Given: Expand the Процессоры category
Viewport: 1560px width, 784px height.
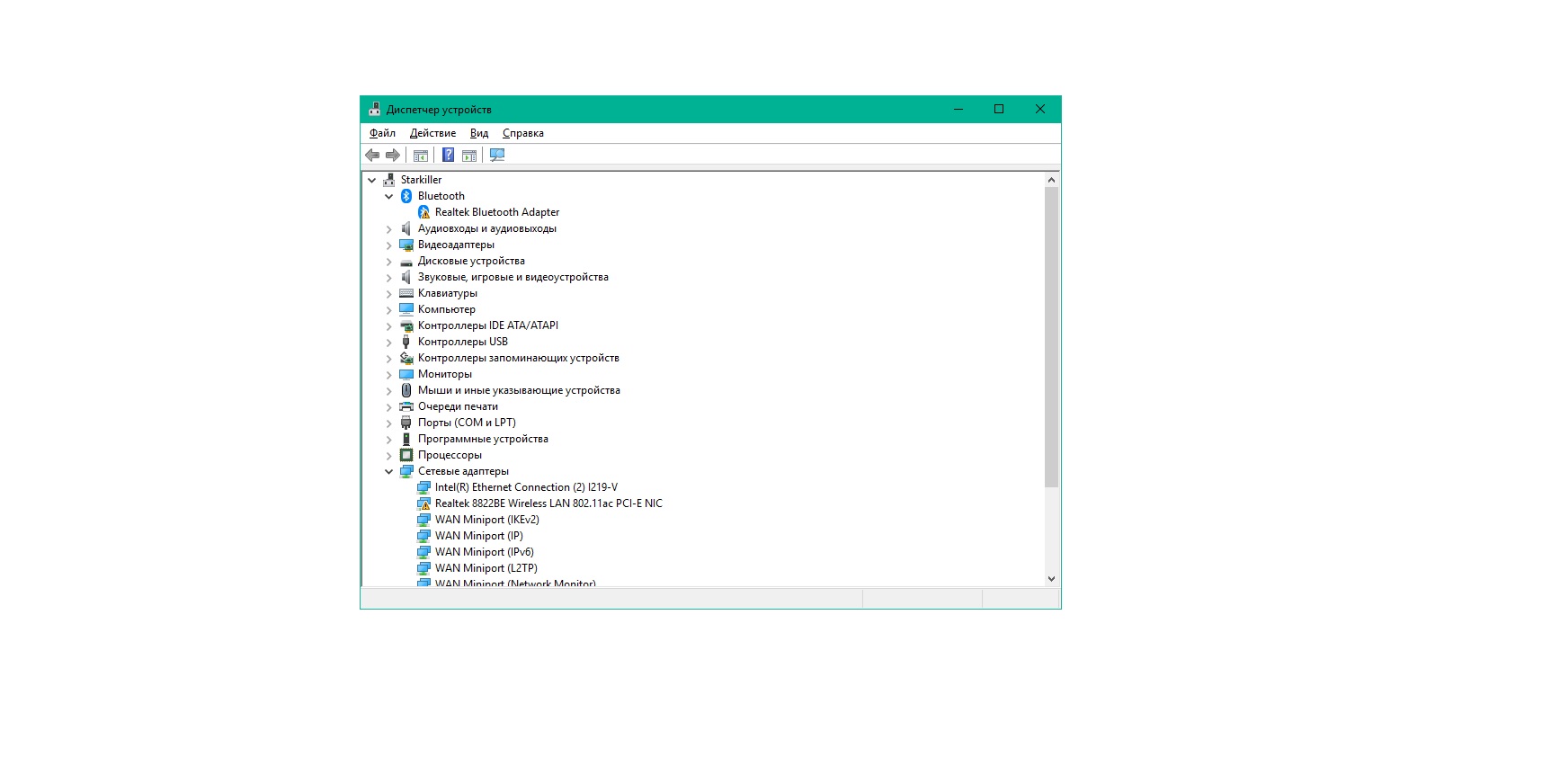Looking at the screenshot, I should tap(388, 456).
